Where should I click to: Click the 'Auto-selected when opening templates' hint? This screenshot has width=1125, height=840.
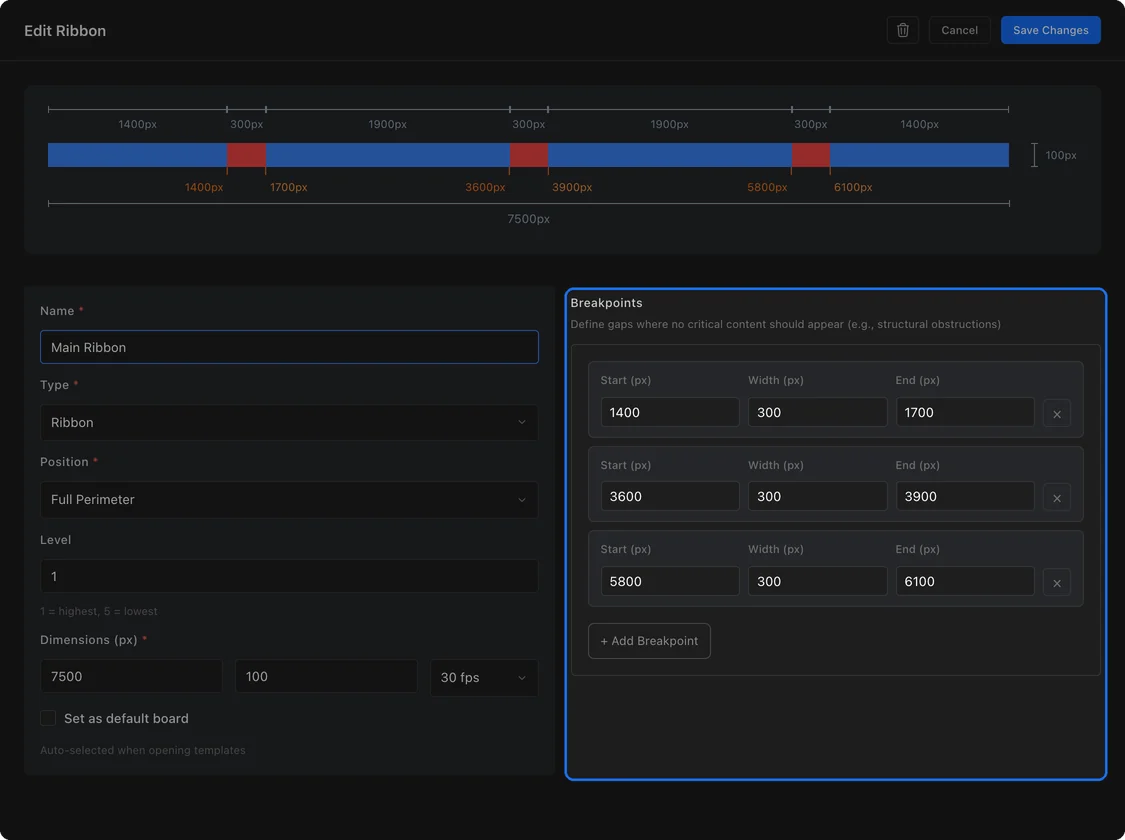coord(143,750)
